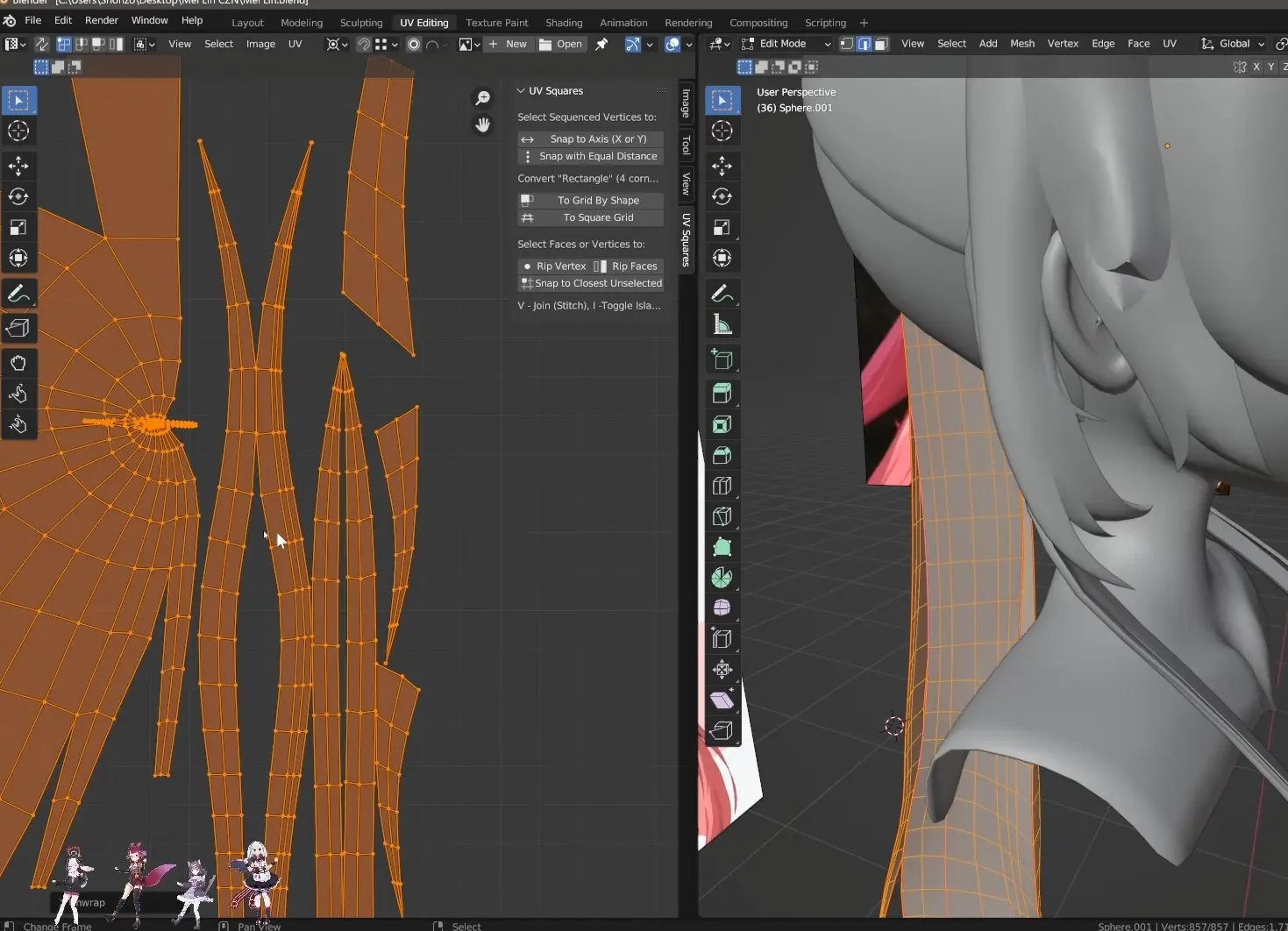Open the Edit Mode dropdown
The image size is (1288, 931).
tap(786, 44)
